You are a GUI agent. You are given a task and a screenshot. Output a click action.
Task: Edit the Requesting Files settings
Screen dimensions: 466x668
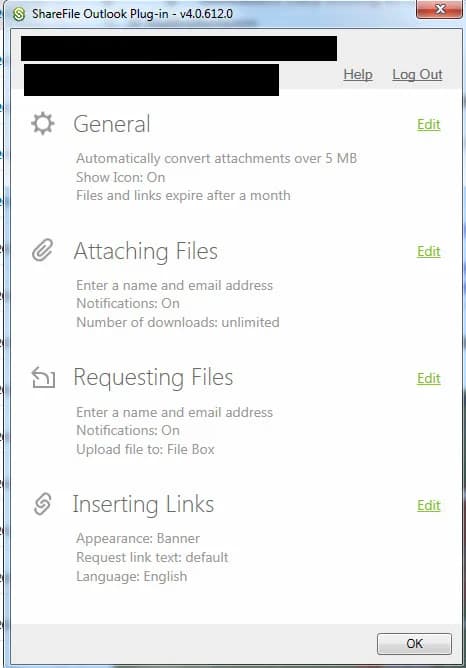[429, 378]
